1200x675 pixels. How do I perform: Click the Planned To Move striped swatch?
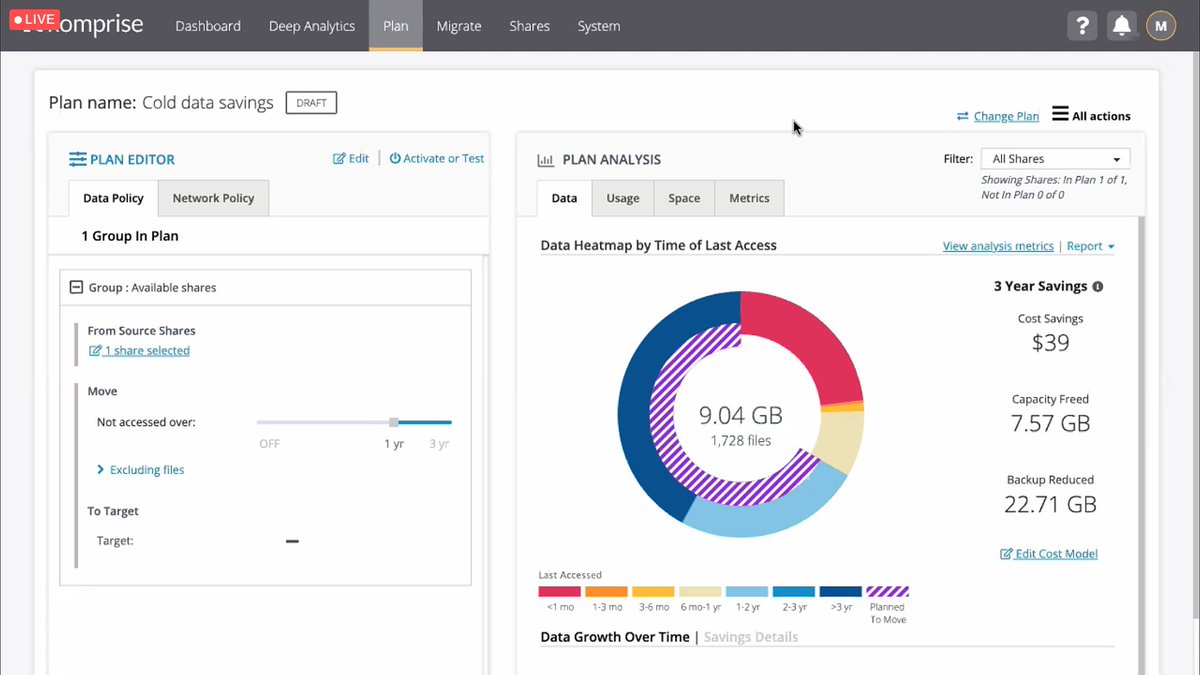click(x=887, y=592)
